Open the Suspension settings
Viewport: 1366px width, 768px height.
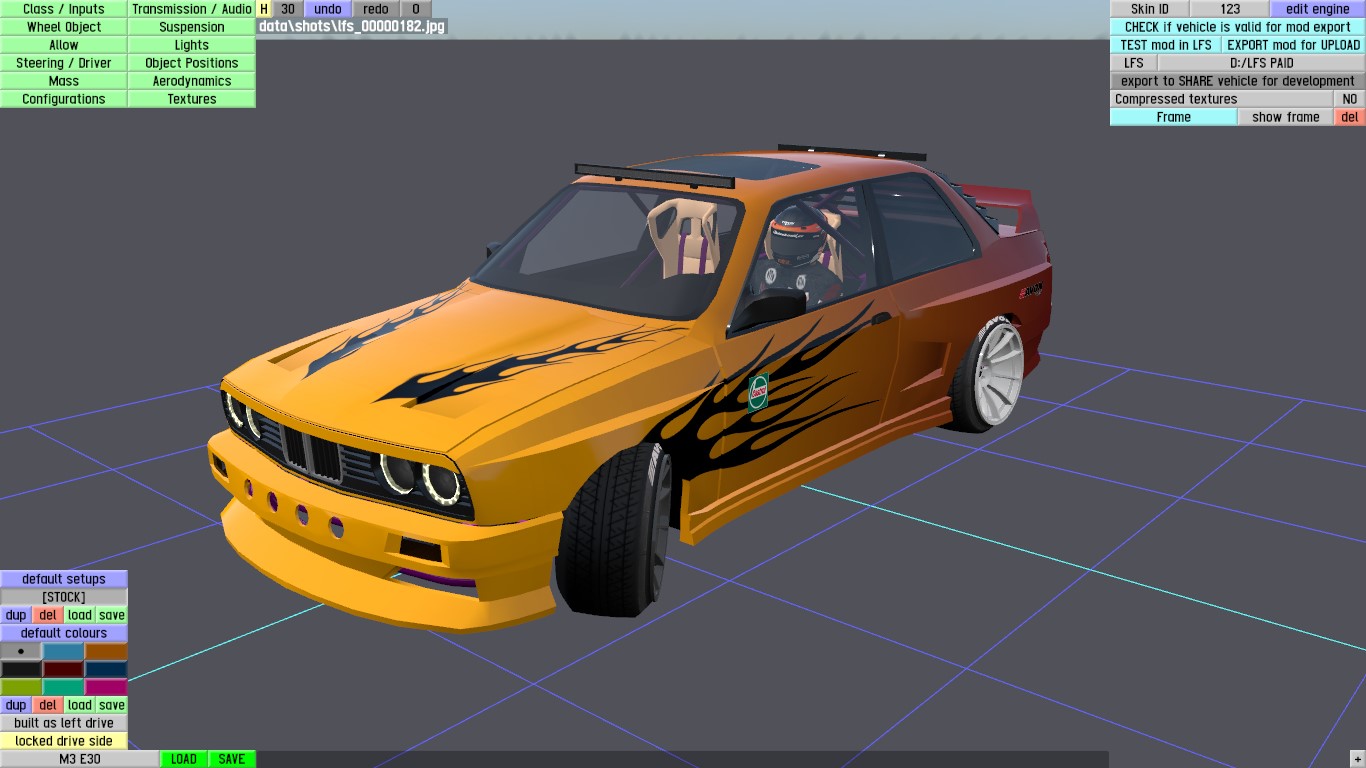(x=192, y=27)
